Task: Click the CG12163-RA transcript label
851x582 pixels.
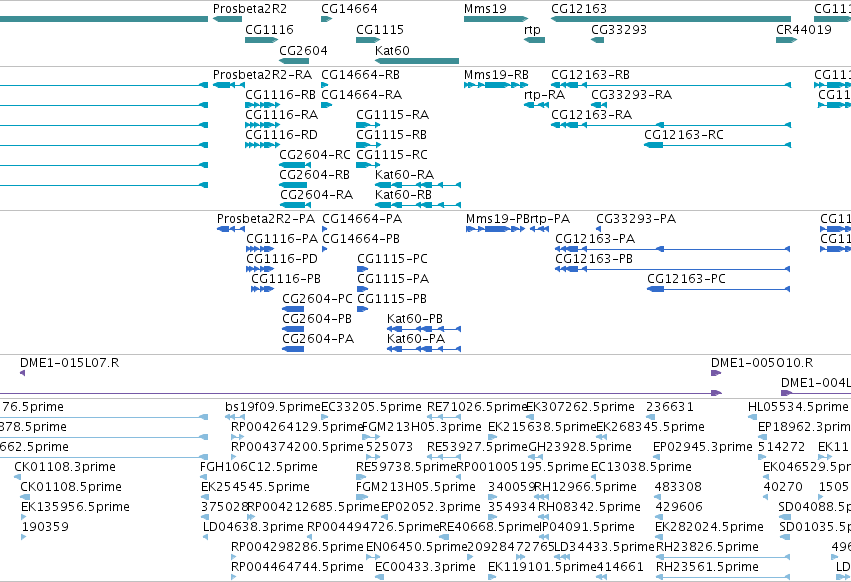Action: (x=592, y=115)
